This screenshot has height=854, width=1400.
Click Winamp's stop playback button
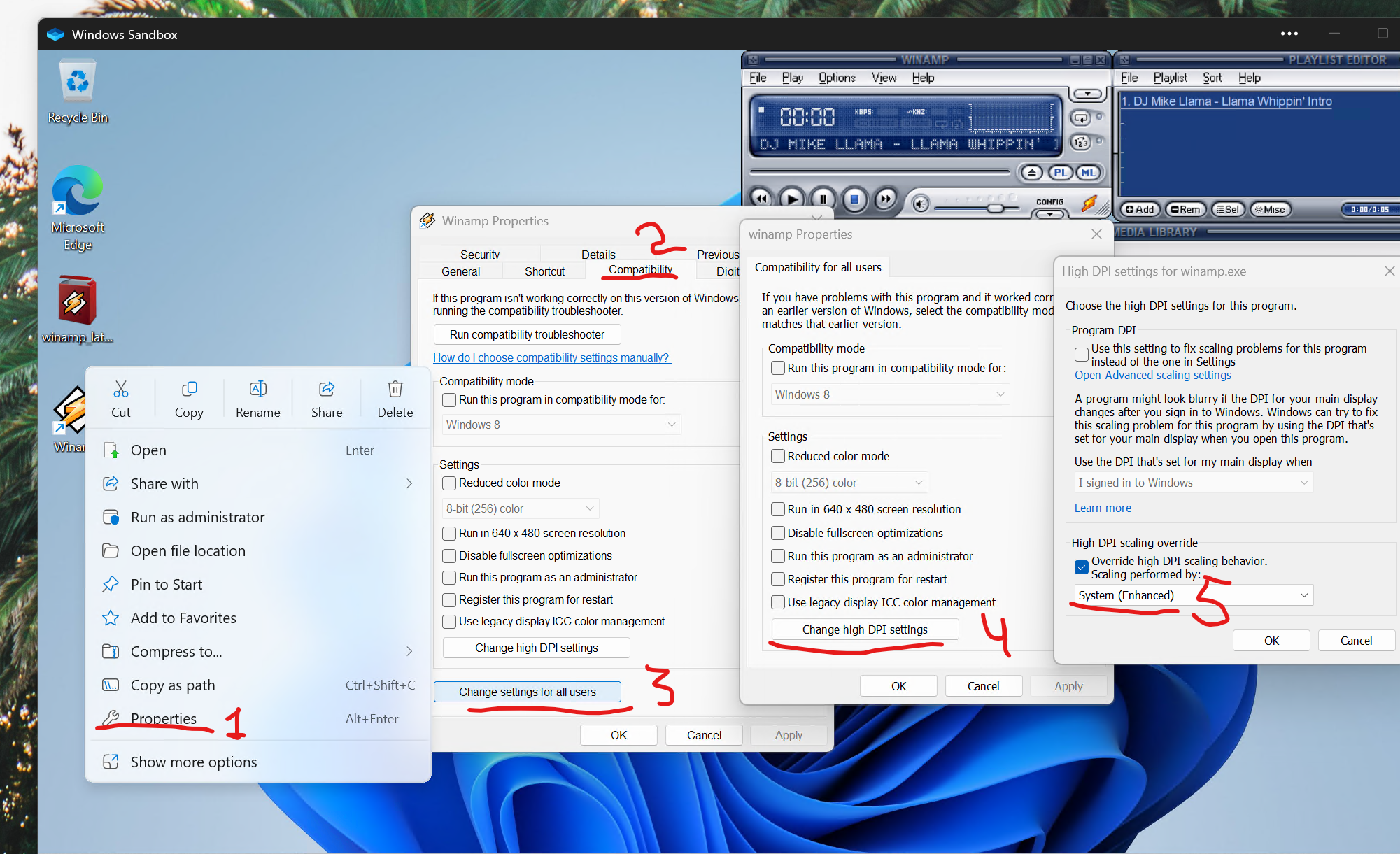(854, 199)
